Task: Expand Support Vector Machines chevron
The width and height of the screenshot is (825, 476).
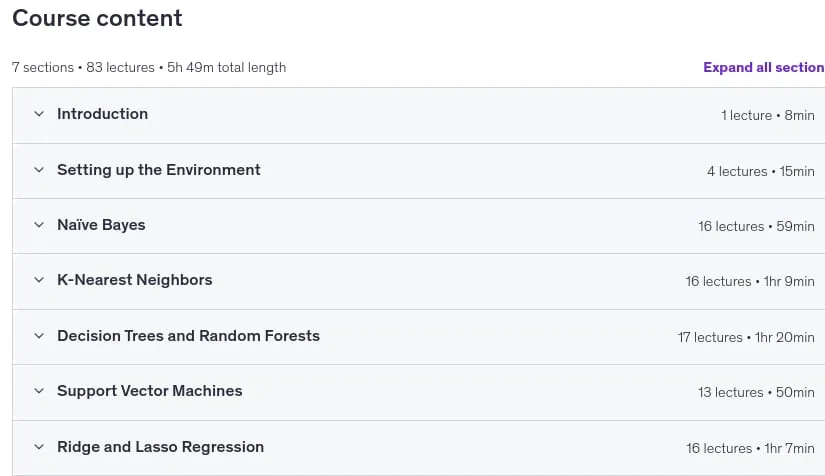Action: (x=39, y=391)
